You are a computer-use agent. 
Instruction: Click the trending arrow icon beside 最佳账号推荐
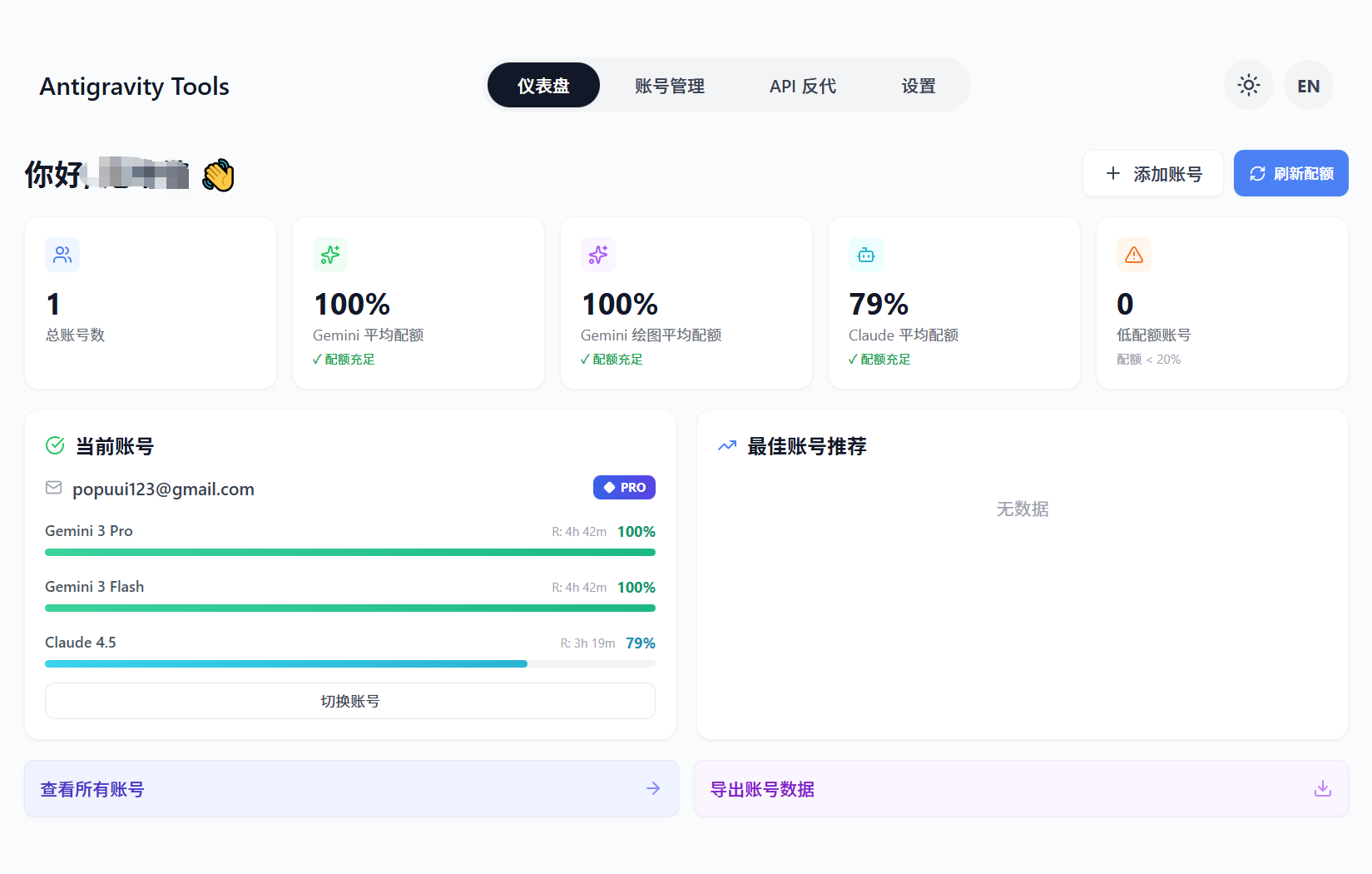pyautogui.click(x=726, y=446)
